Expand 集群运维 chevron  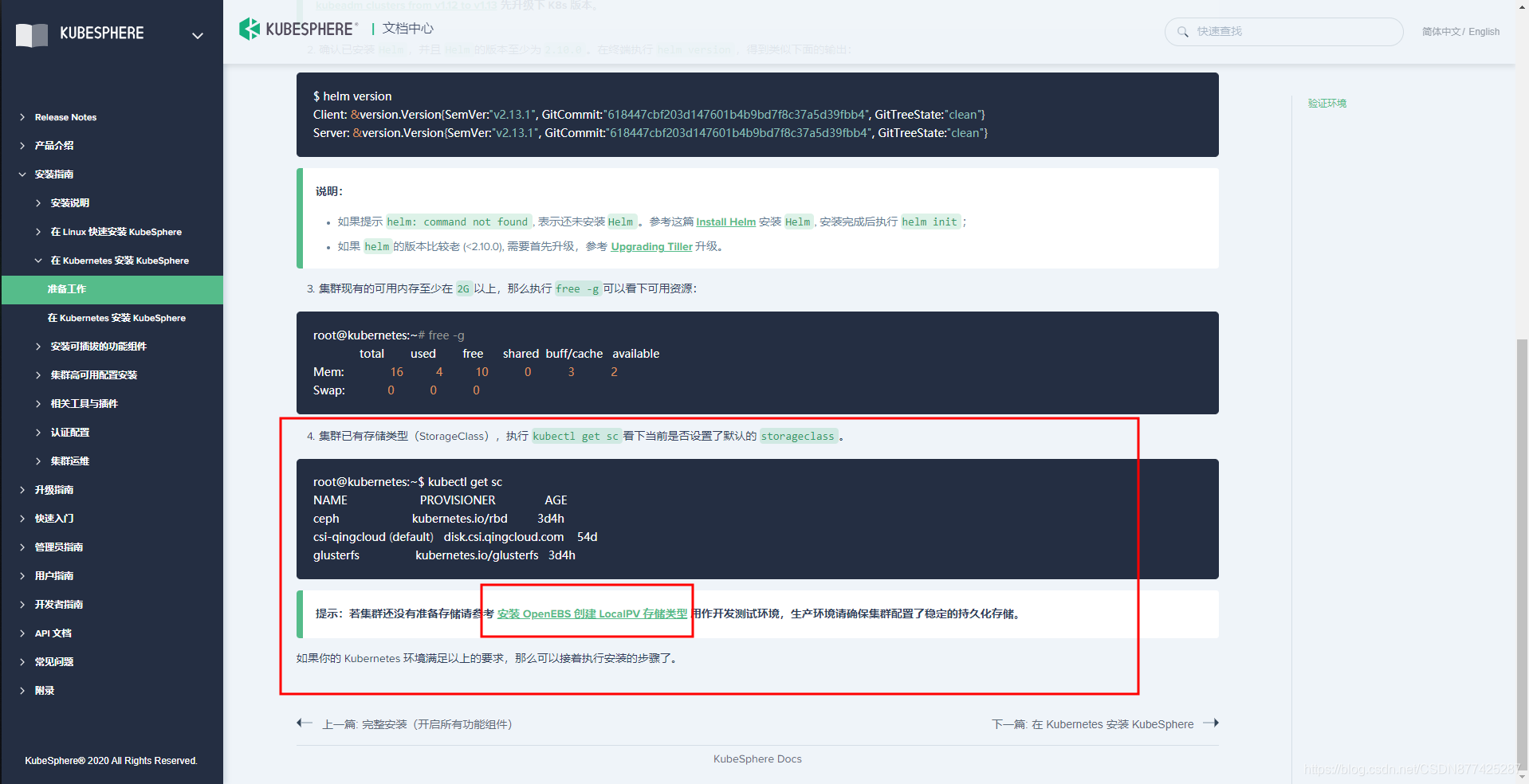(38, 461)
